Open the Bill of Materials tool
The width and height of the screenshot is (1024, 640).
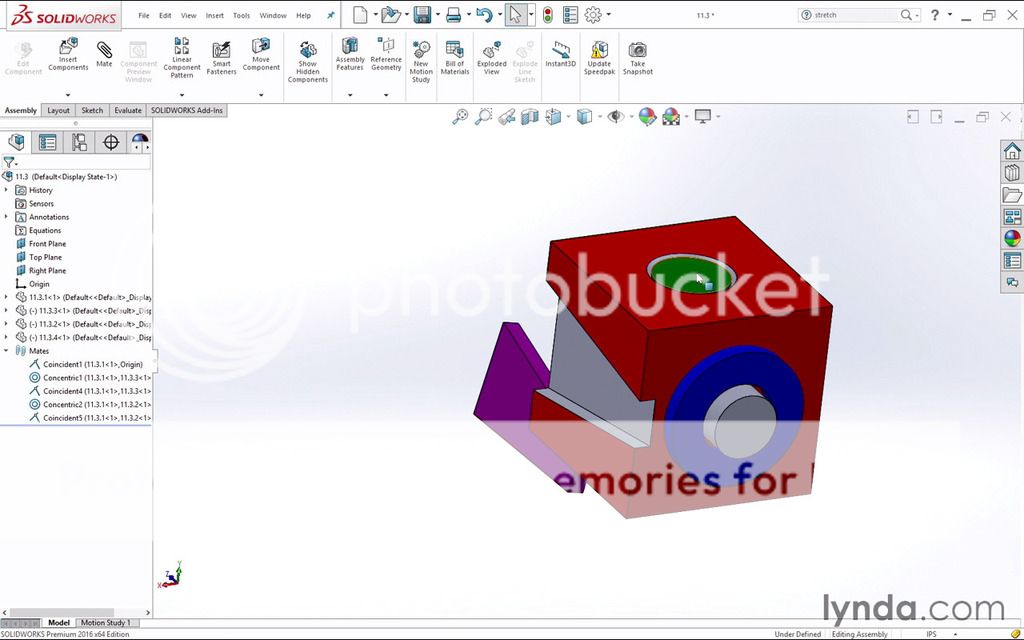point(455,58)
